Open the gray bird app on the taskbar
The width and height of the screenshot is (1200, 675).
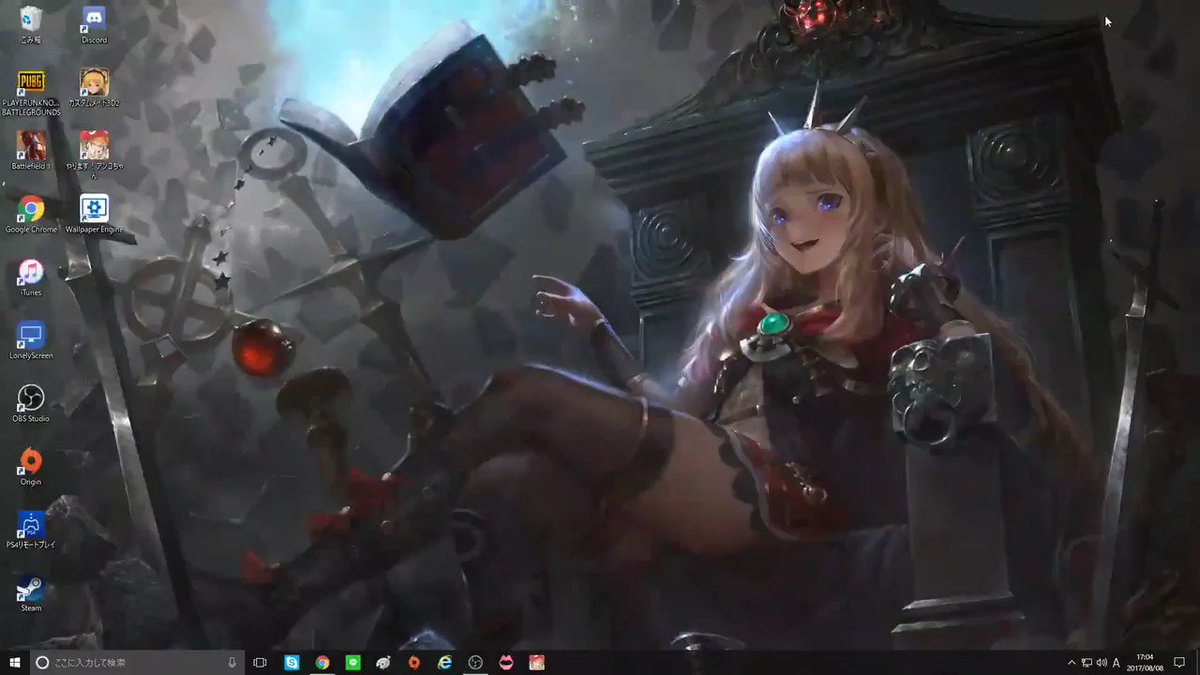[383, 662]
